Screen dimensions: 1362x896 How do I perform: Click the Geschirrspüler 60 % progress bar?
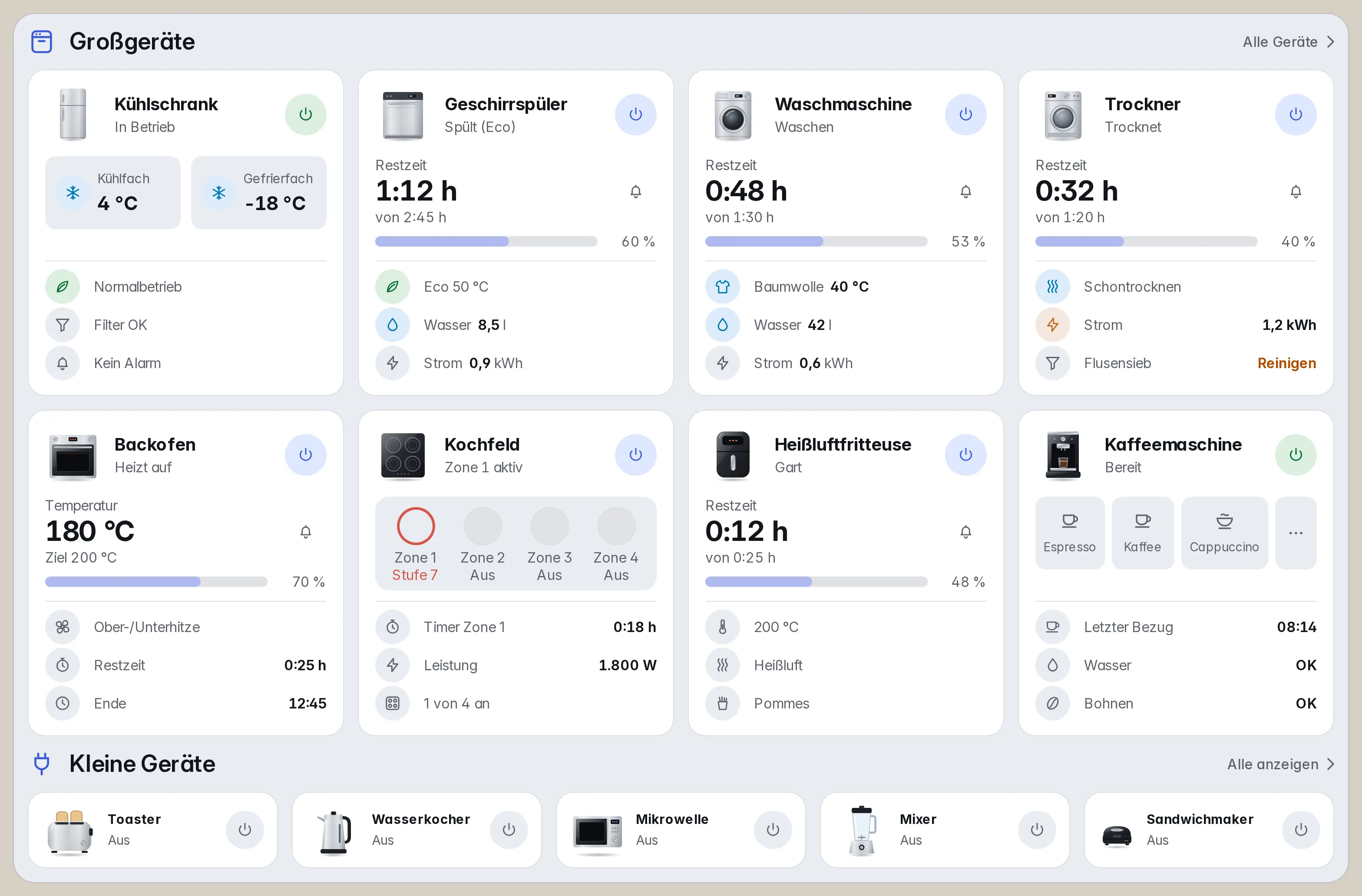click(486, 241)
